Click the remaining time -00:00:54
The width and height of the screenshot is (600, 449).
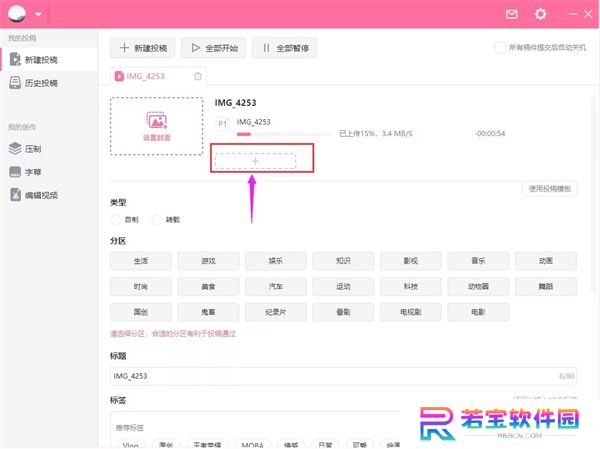pyautogui.click(x=490, y=134)
